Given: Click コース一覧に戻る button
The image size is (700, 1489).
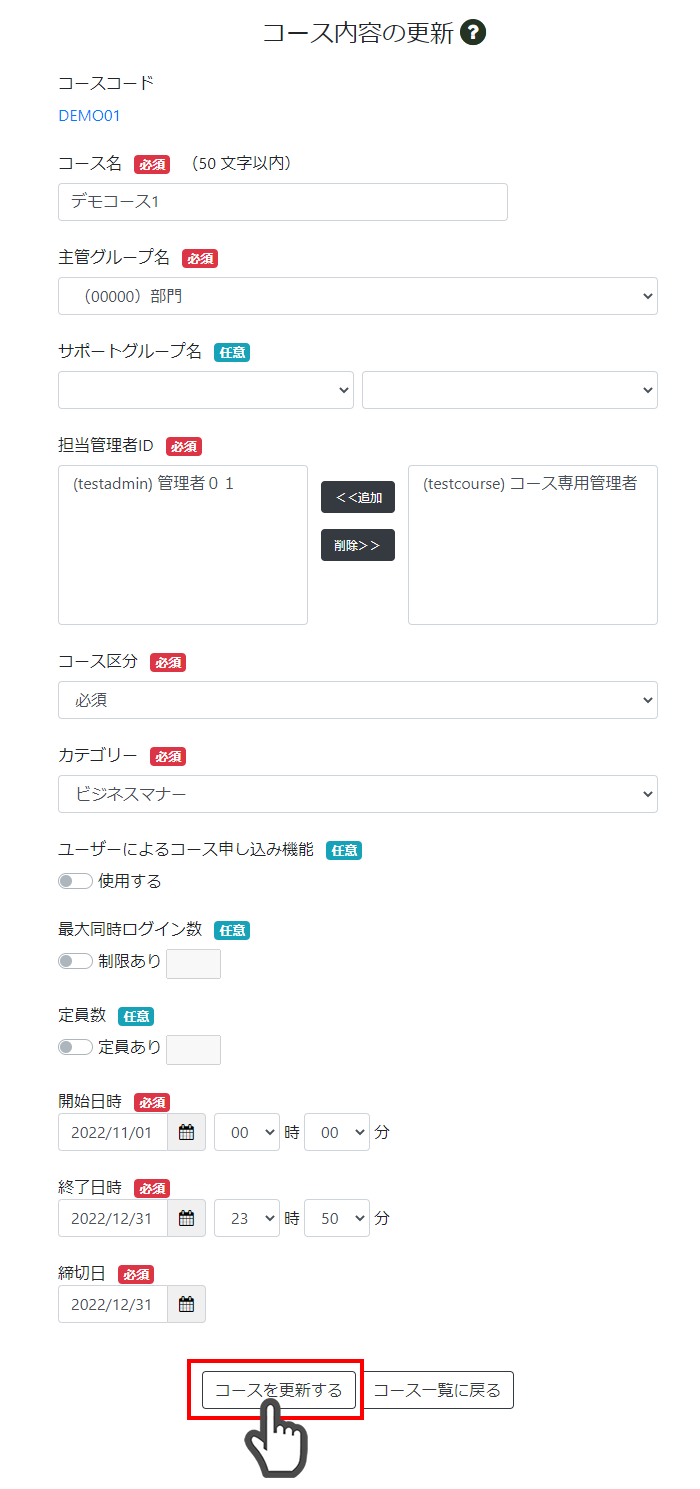Looking at the screenshot, I should click(439, 1390).
